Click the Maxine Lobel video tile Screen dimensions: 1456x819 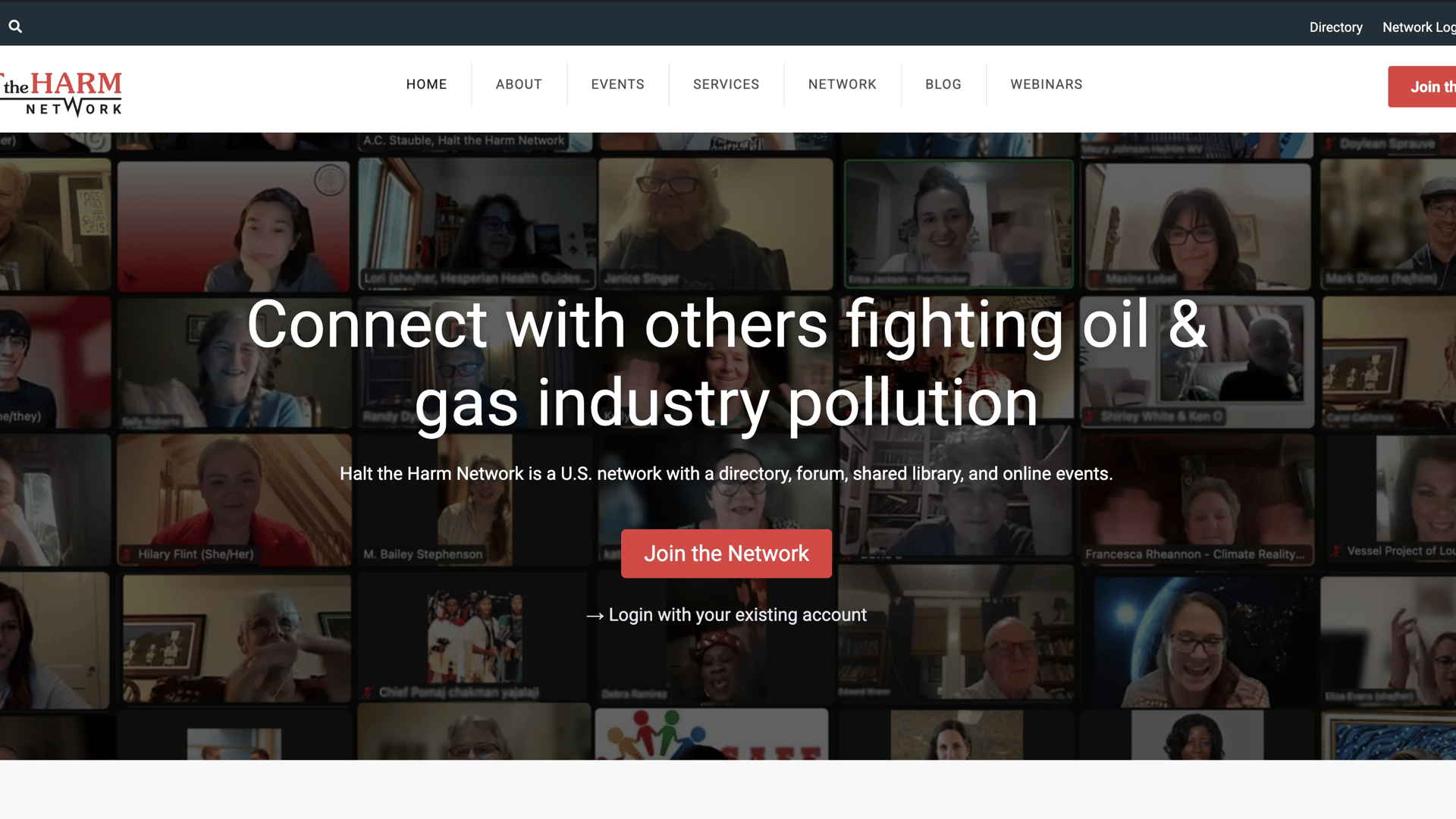(1197, 226)
